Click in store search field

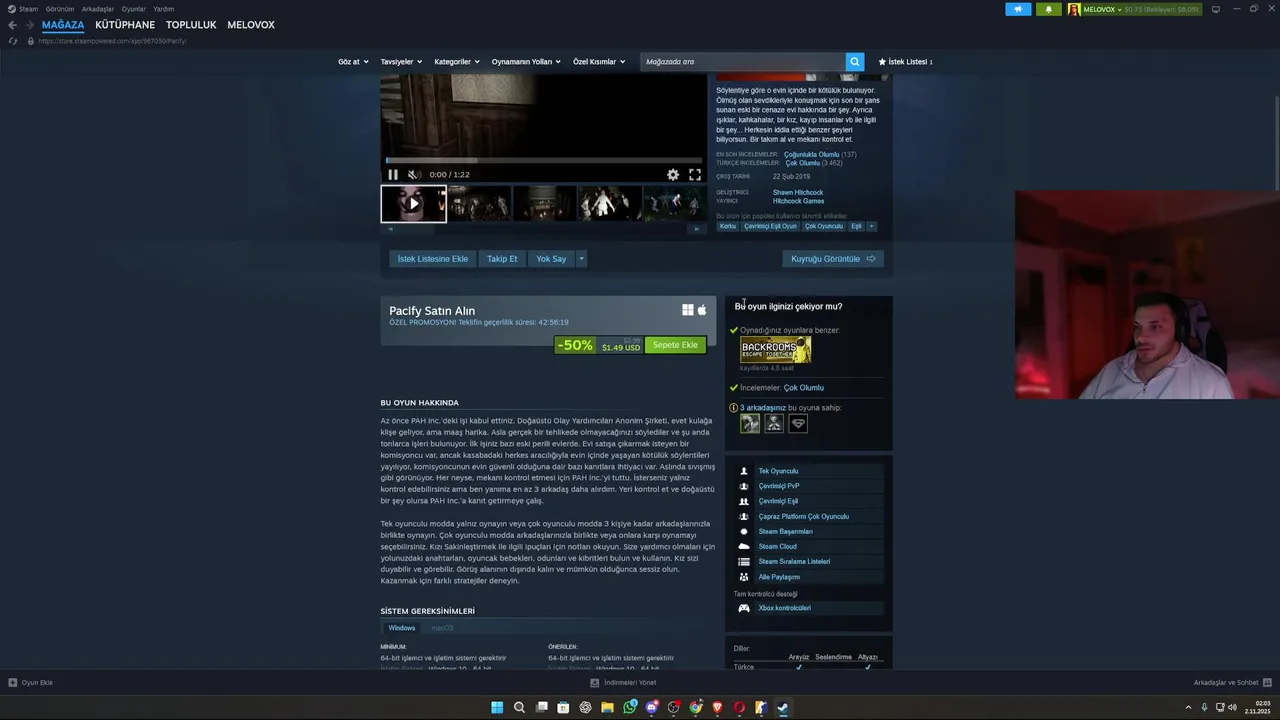coord(743,62)
